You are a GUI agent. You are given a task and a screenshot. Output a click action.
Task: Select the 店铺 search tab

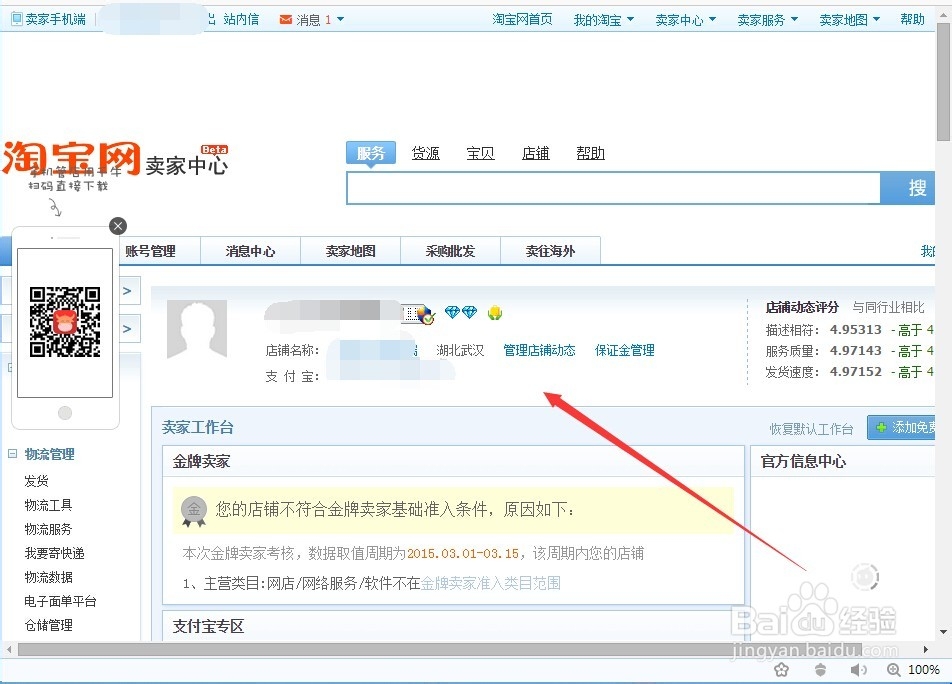coord(536,153)
